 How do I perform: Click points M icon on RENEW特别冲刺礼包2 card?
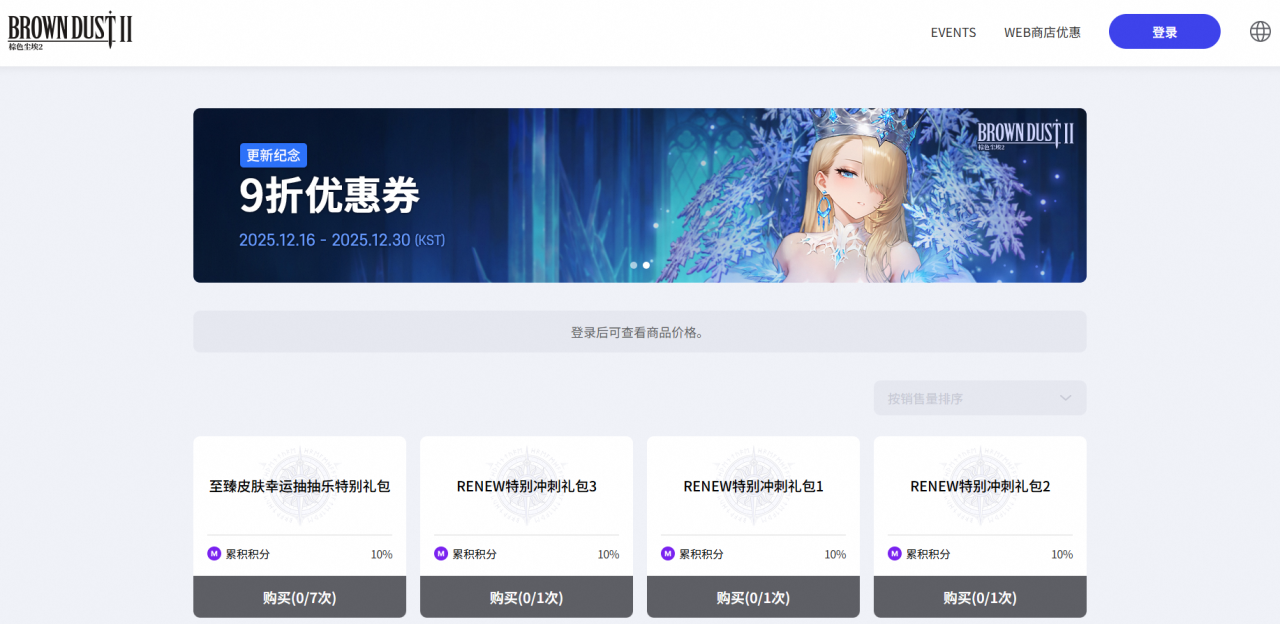pos(895,553)
